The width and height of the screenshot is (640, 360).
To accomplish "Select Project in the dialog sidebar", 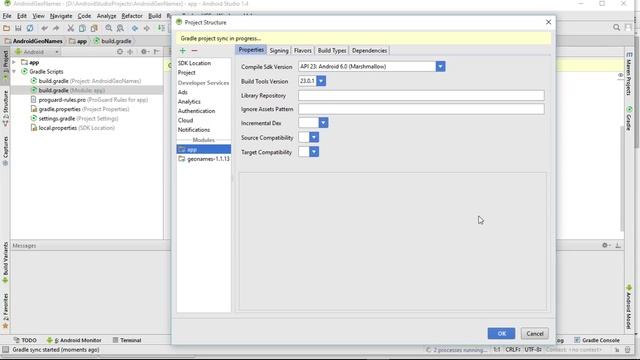I will [187, 73].
